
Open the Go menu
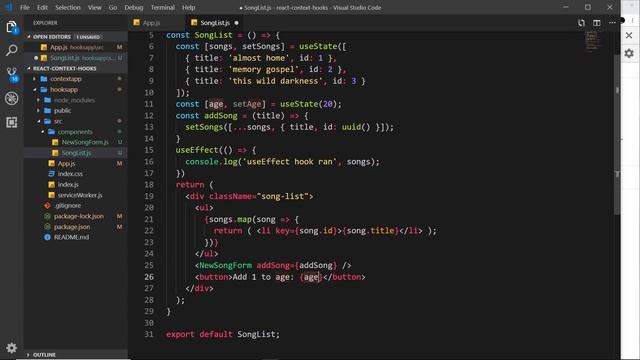pyautogui.click(x=113, y=7)
